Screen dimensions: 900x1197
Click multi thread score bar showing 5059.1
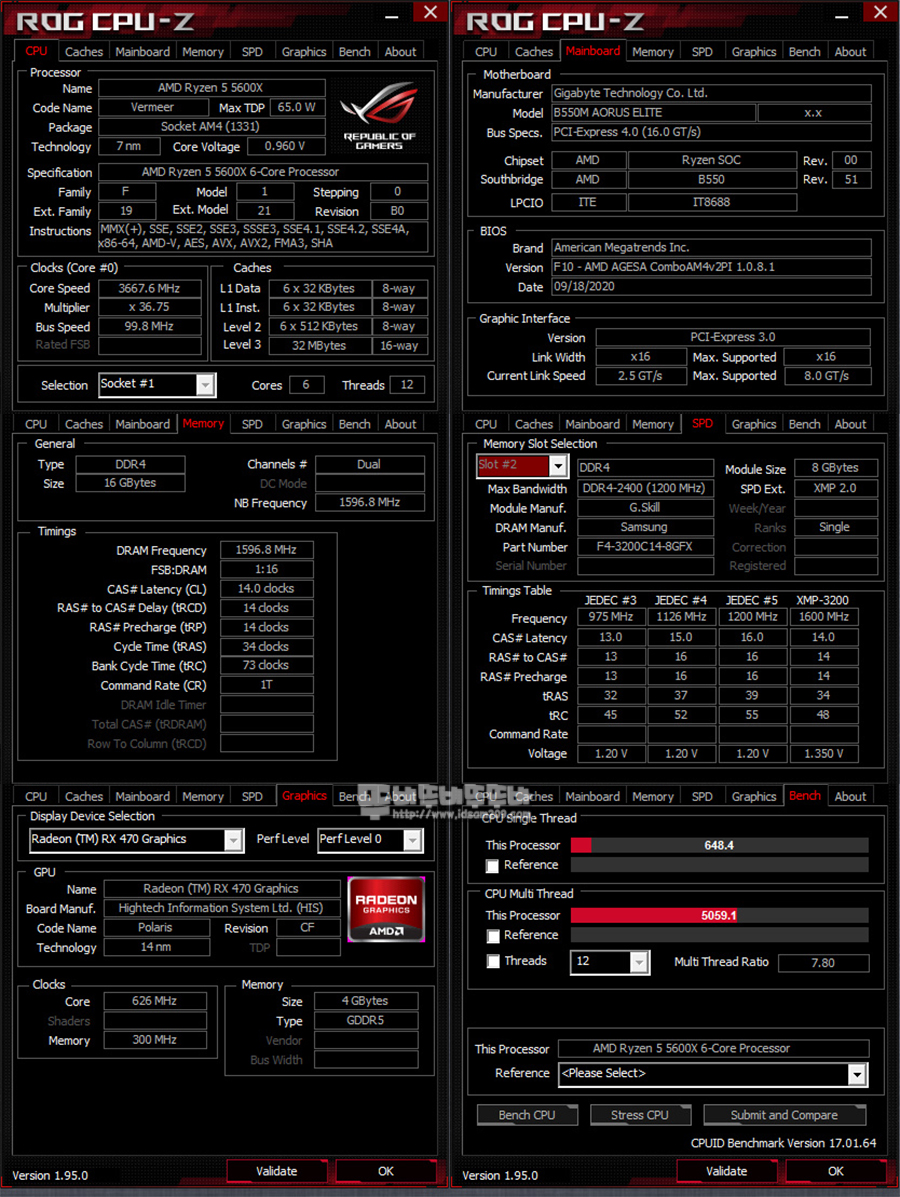click(719, 916)
